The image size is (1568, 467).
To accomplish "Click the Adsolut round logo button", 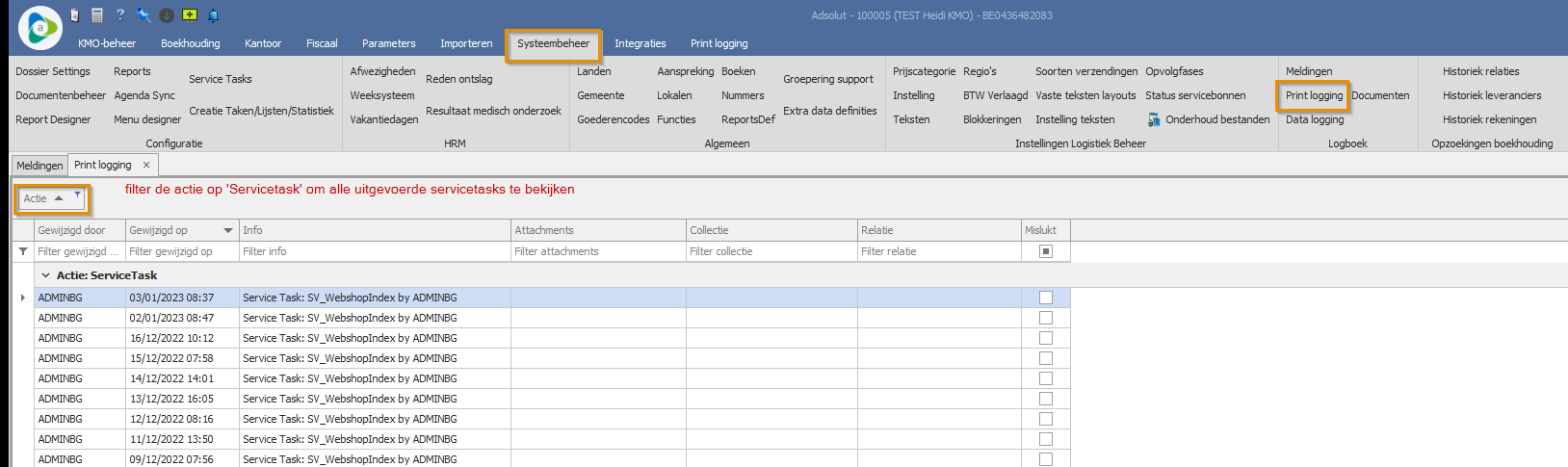I will click(x=40, y=28).
